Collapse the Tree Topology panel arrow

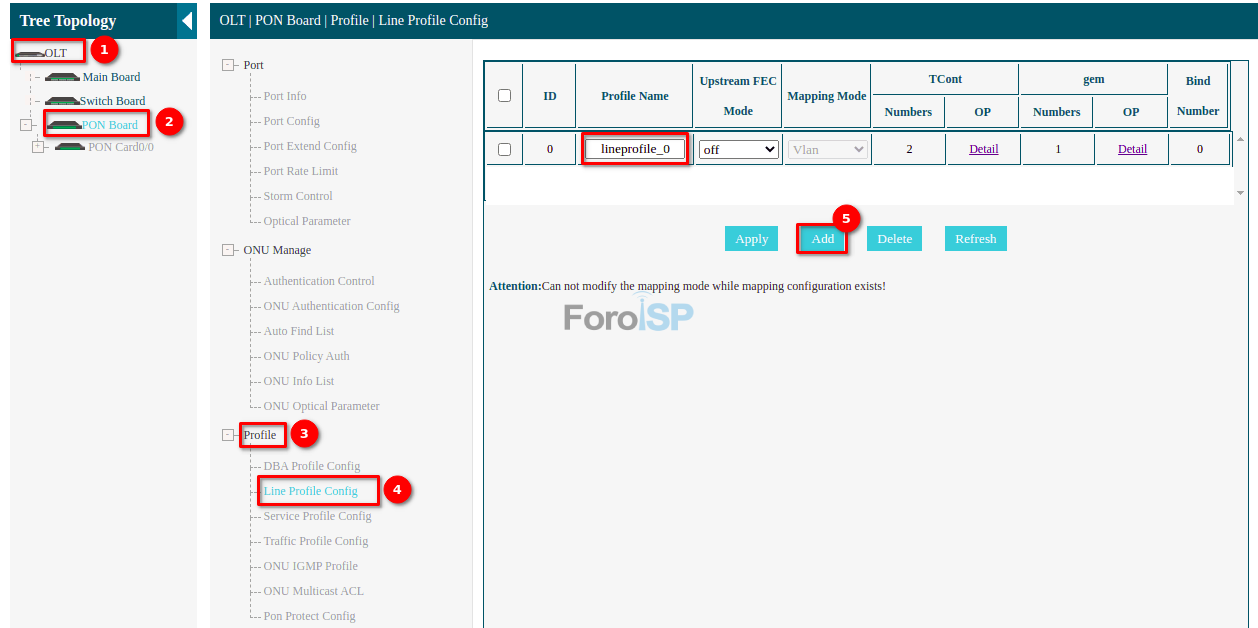pos(187,21)
